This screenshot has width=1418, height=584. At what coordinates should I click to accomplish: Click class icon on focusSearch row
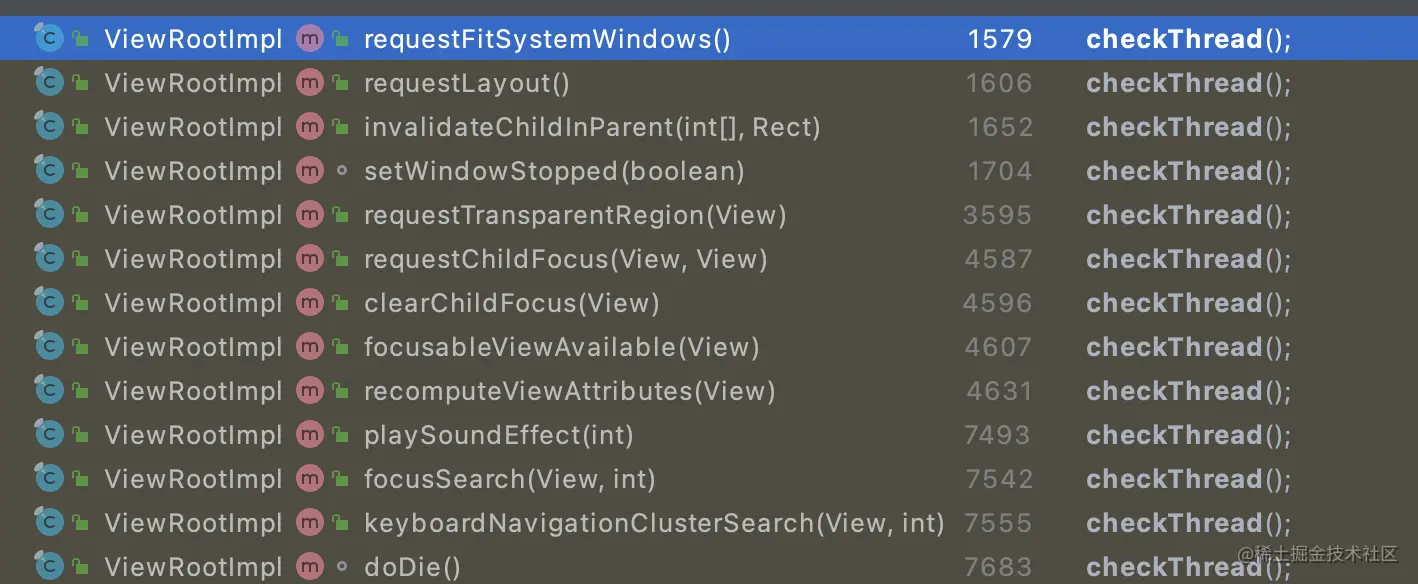[48, 479]
